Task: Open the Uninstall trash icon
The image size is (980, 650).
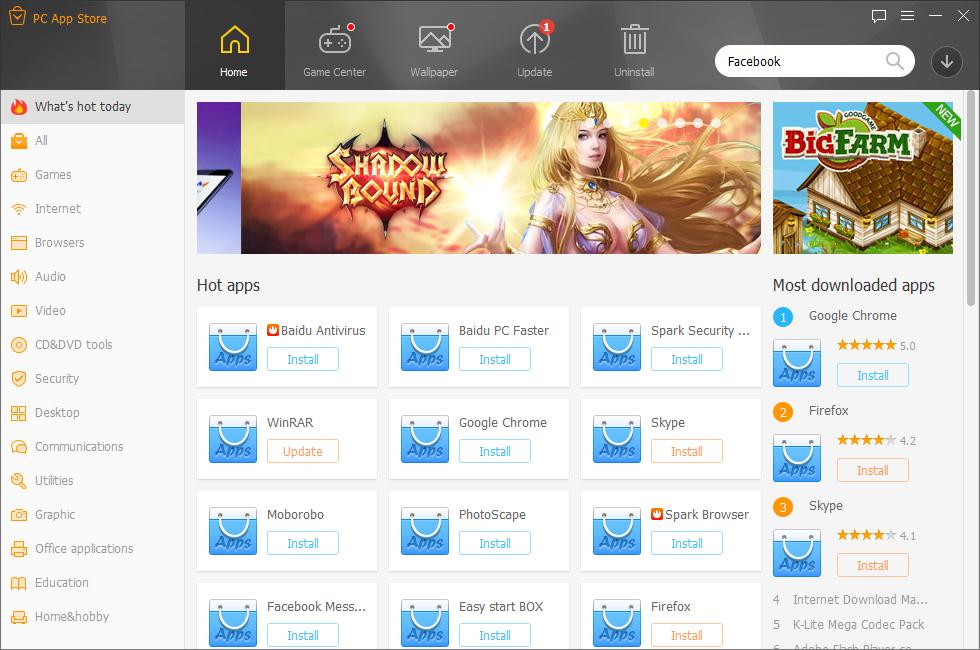Action: 634,42
